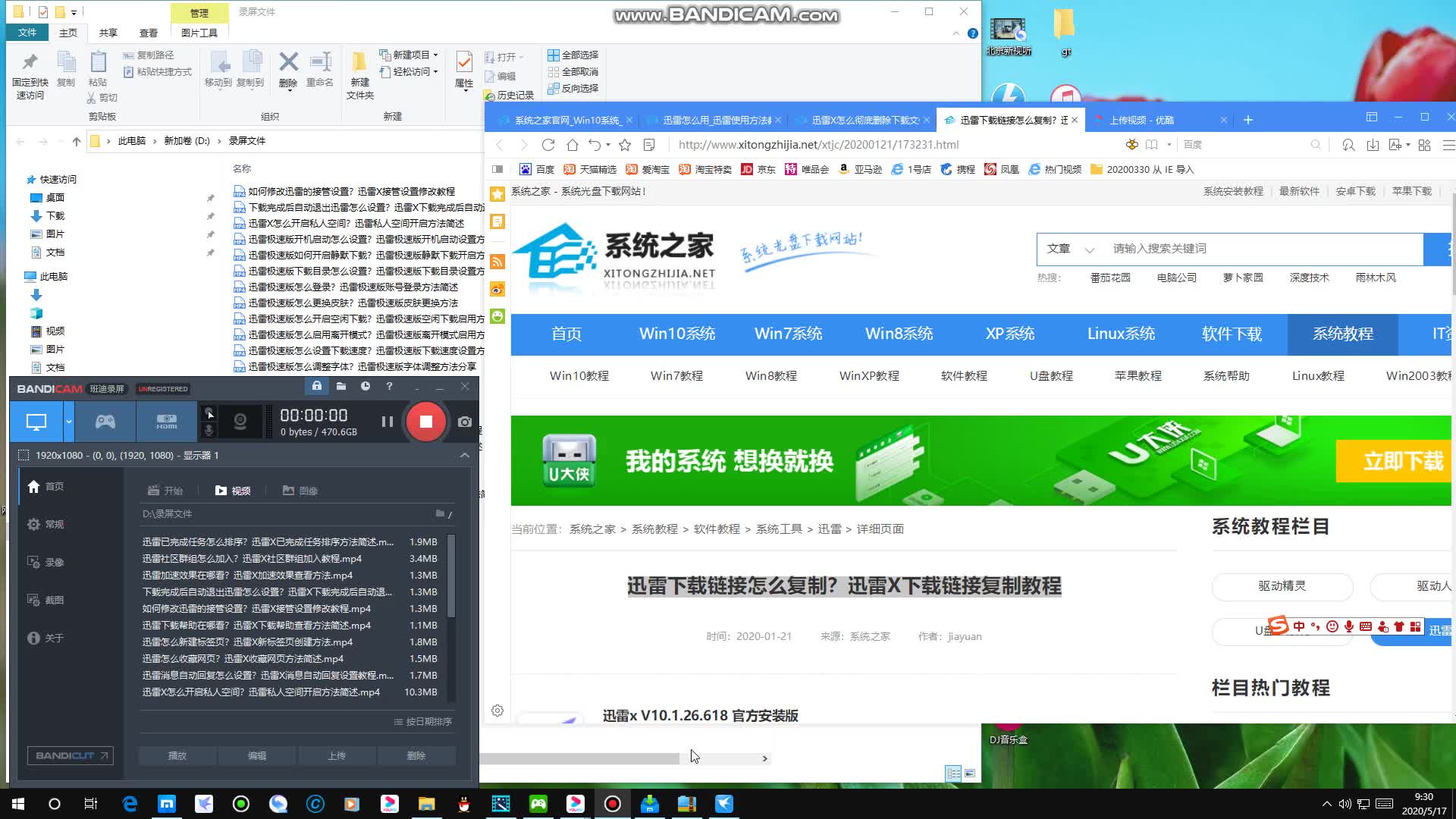
Task: Click 驱动精灵 tag link
Action: click(1282, 585)
